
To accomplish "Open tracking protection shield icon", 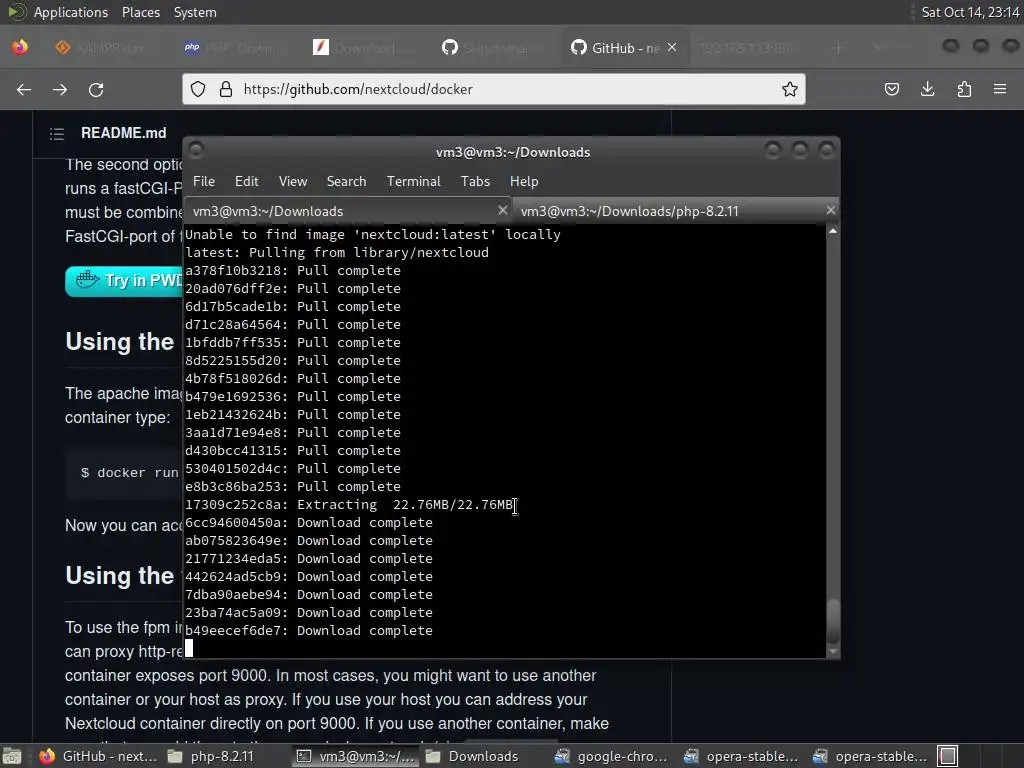I will [x=198, y=89].
